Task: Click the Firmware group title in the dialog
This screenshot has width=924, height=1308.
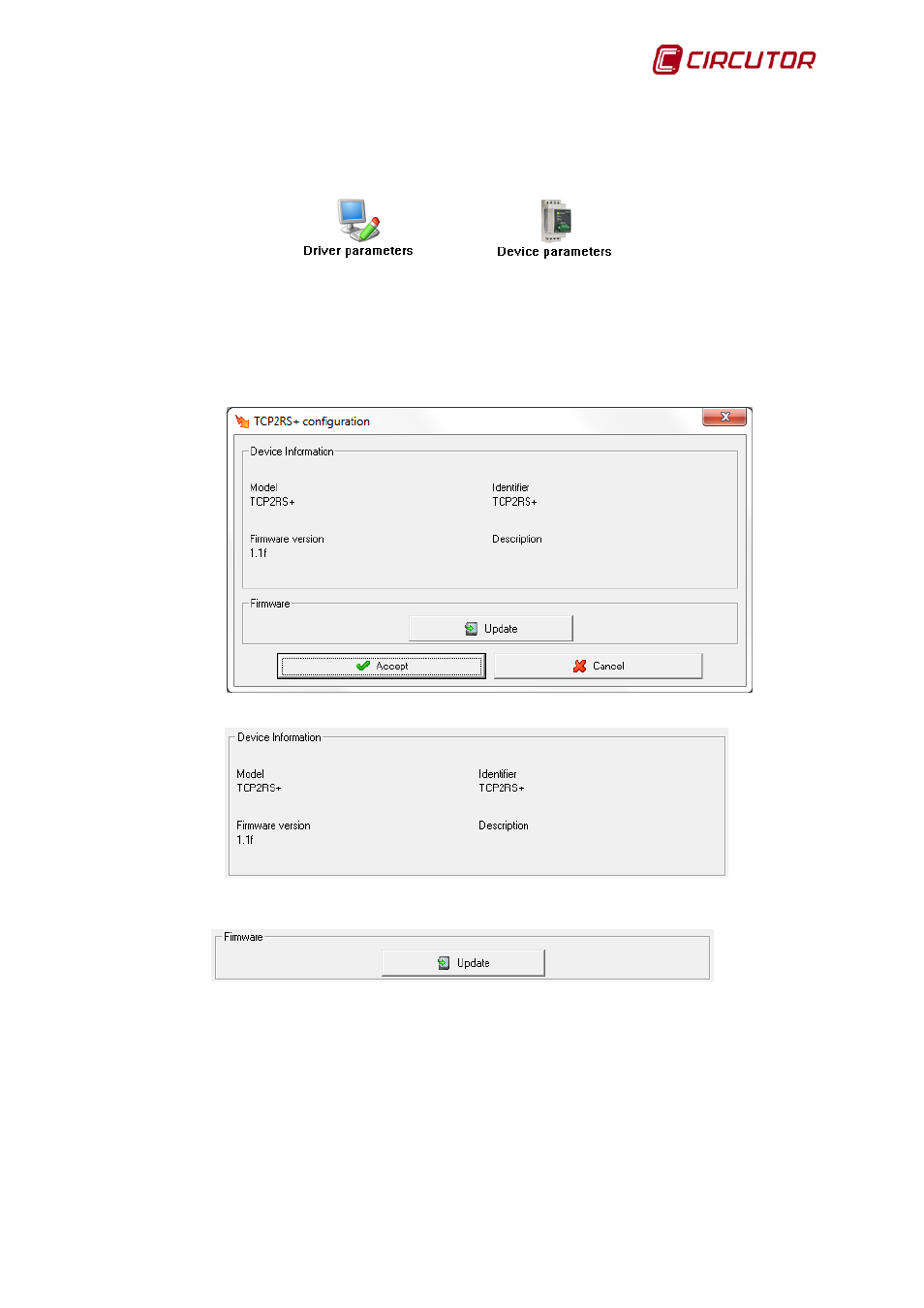Action: tap(270, 604)
